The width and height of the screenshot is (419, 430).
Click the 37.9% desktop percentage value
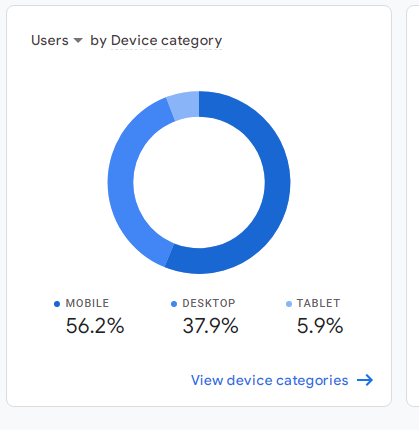pos(210,326)
